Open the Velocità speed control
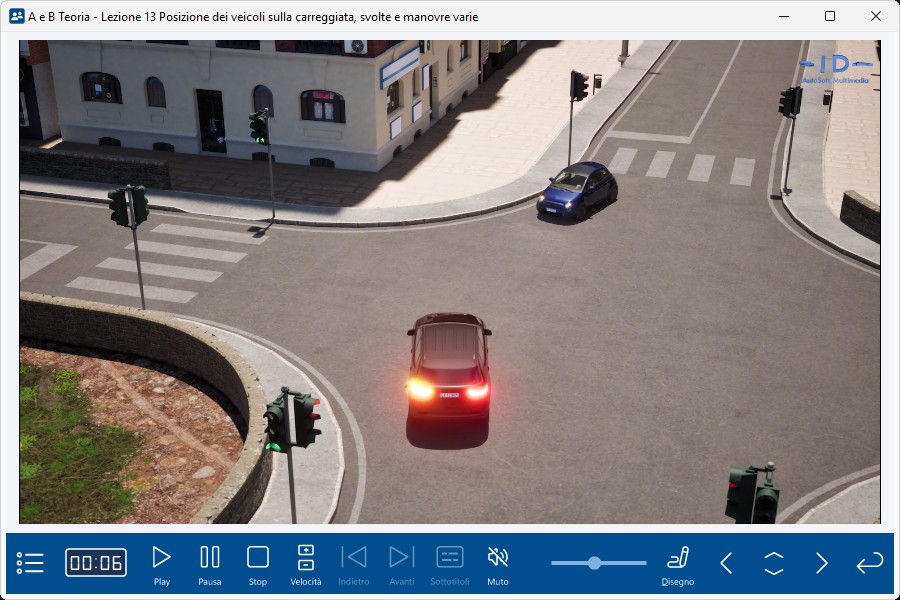900x600 pixels. point(306,564)
